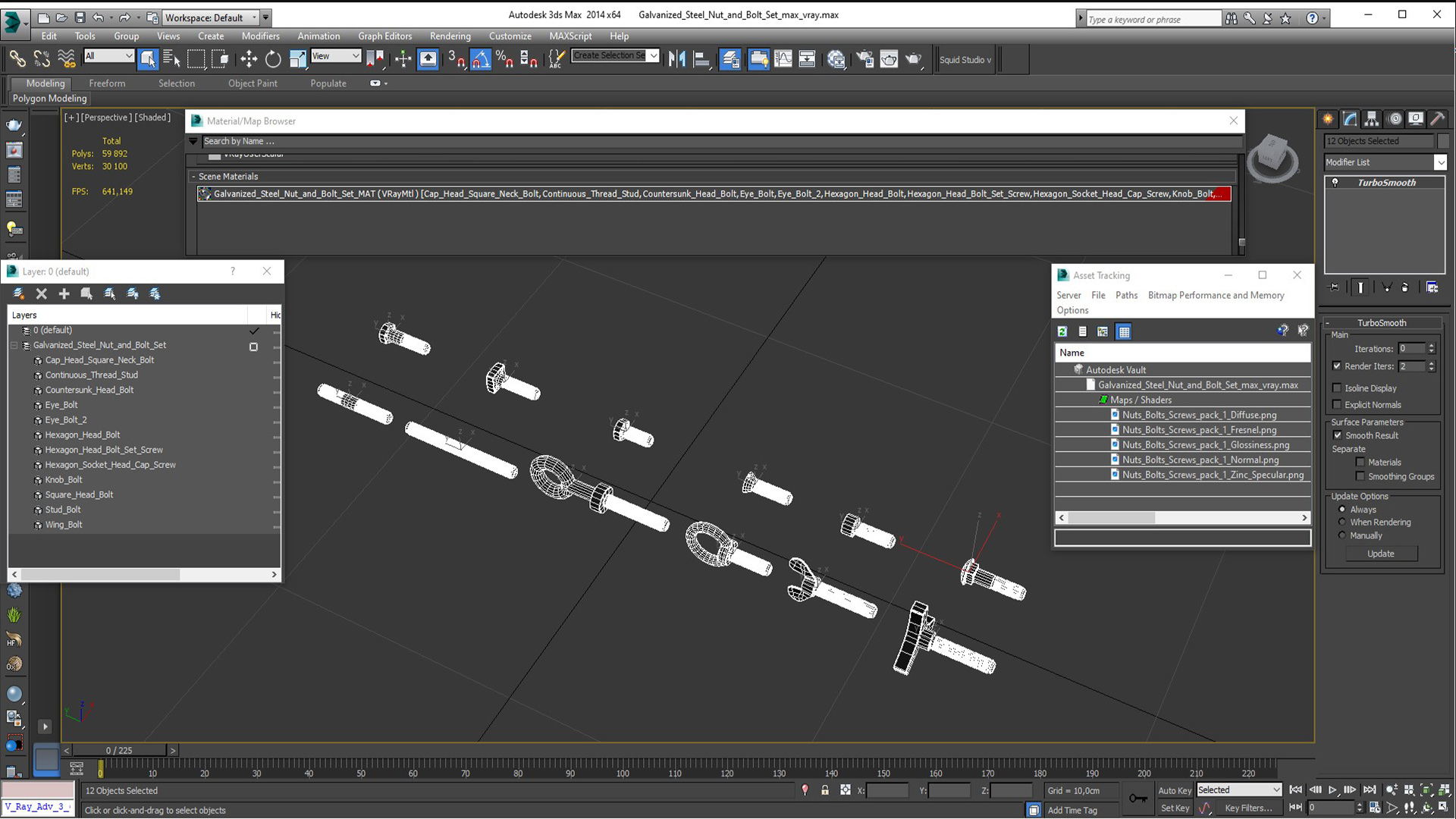The width and height of the screenshot is (1456, 819).
Task: Enable the Explicit Normals checkbox
Action: coord(1337,405)
